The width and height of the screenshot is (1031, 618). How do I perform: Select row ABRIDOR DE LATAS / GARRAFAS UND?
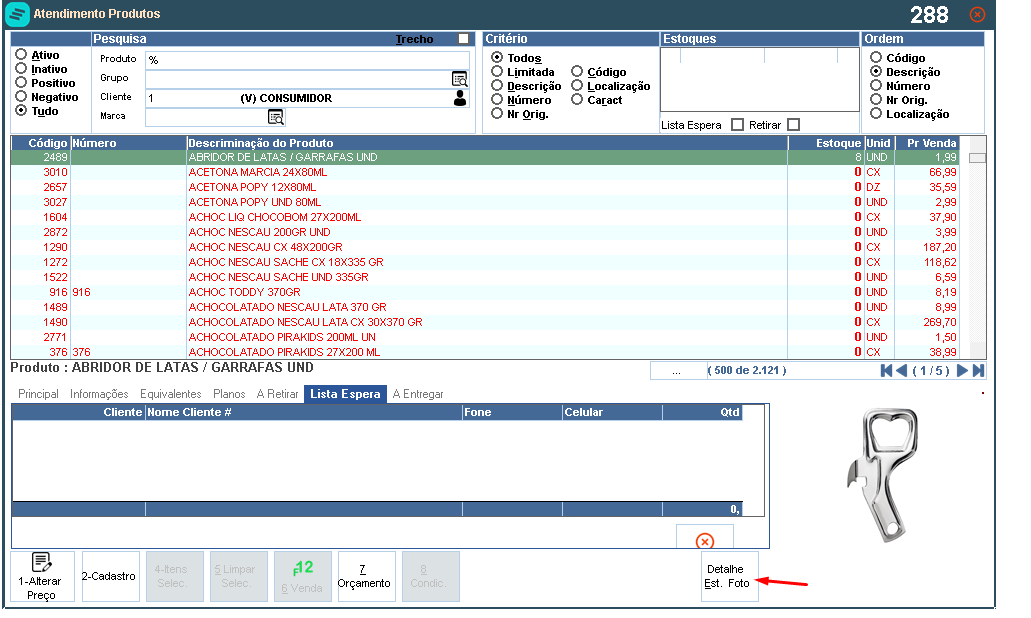484,157
